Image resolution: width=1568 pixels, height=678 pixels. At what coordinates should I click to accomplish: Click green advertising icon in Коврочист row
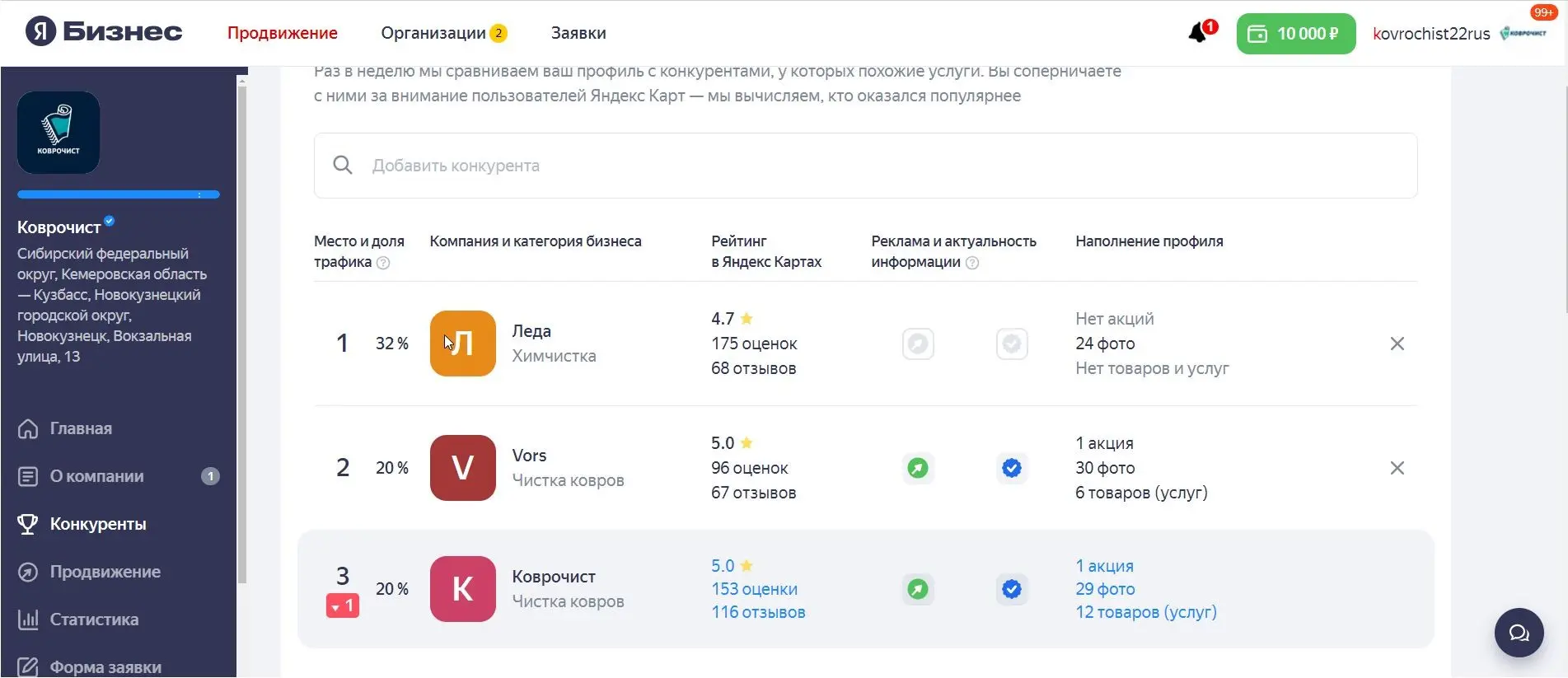click(x=918, y=589)
